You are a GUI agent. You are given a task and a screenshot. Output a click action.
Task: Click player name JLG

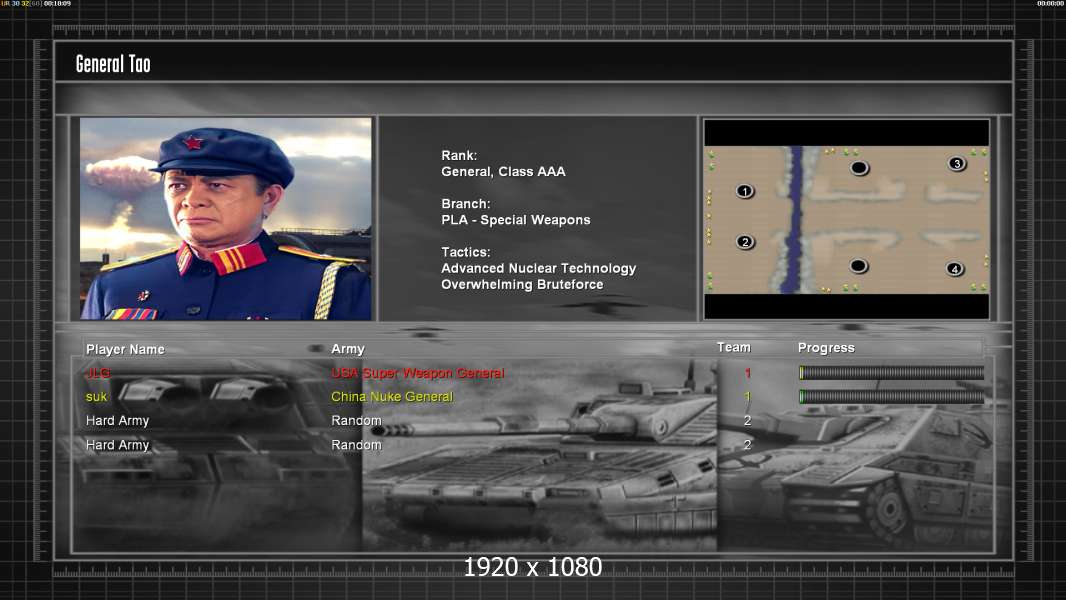(98, 373)
